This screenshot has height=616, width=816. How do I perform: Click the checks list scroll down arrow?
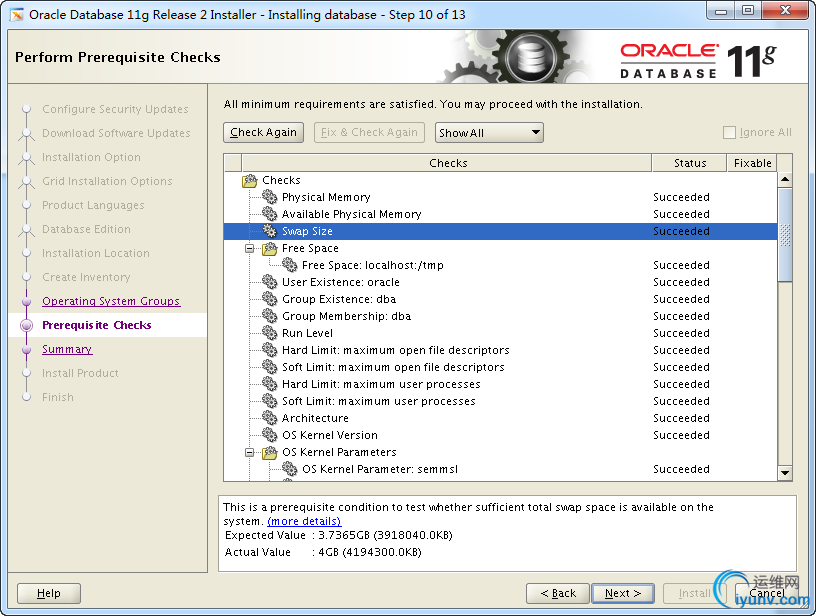tap(785, 473)
